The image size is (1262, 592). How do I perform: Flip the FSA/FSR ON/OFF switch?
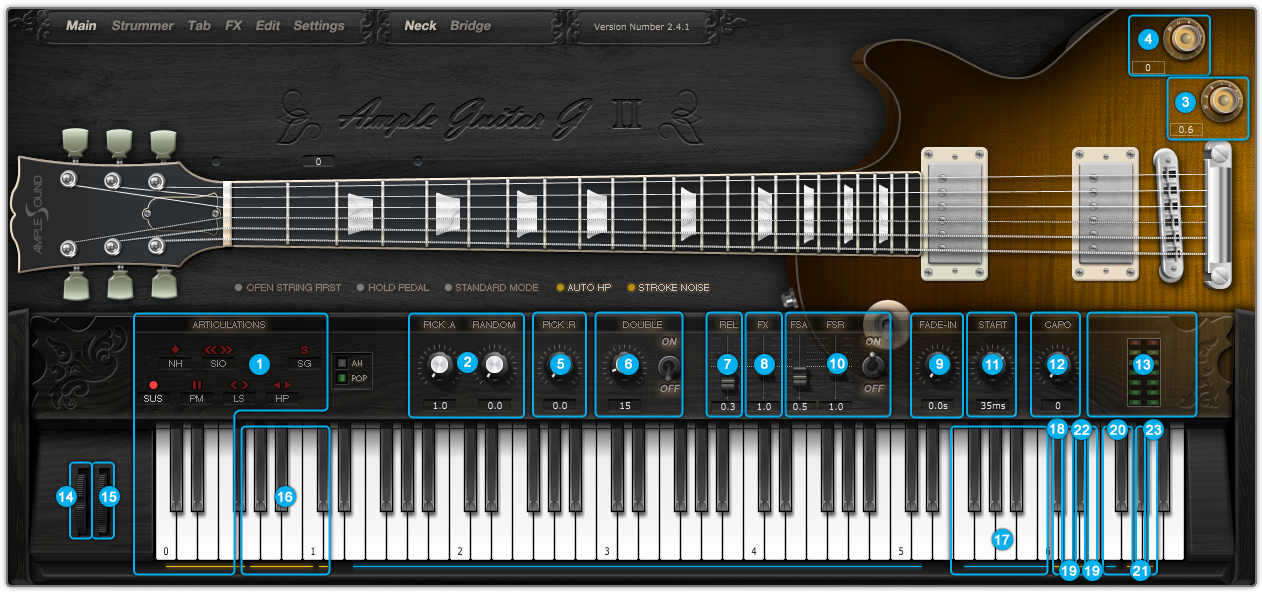click(873, 366)
